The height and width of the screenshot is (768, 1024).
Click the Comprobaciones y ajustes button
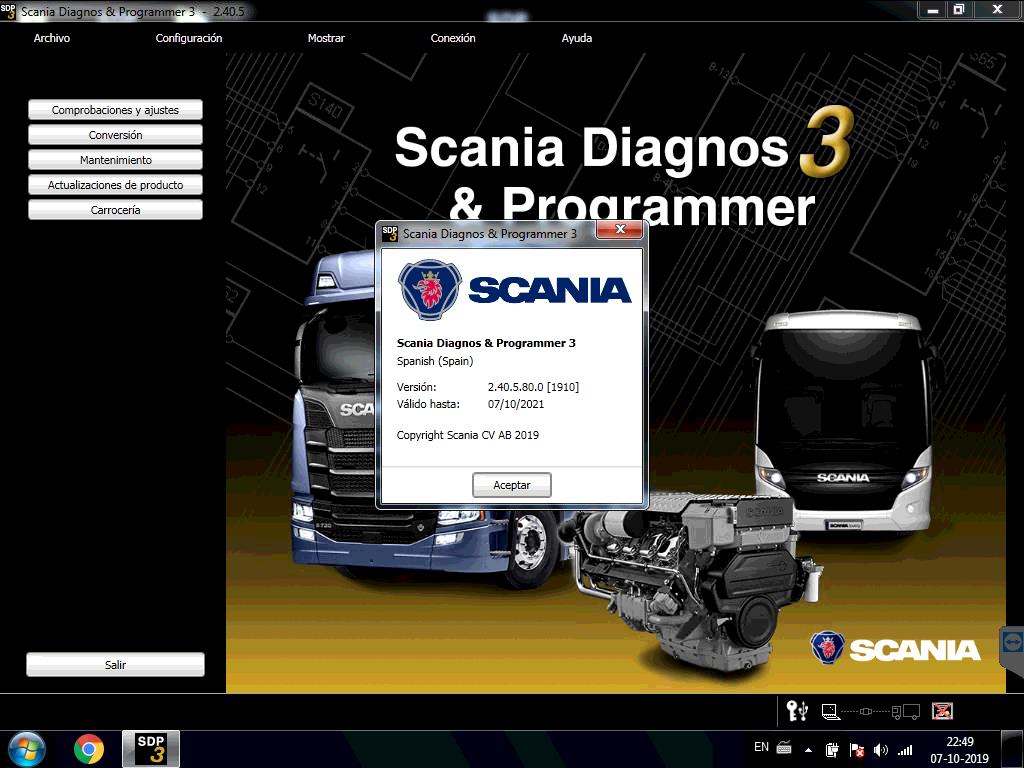tap(116, 110)
